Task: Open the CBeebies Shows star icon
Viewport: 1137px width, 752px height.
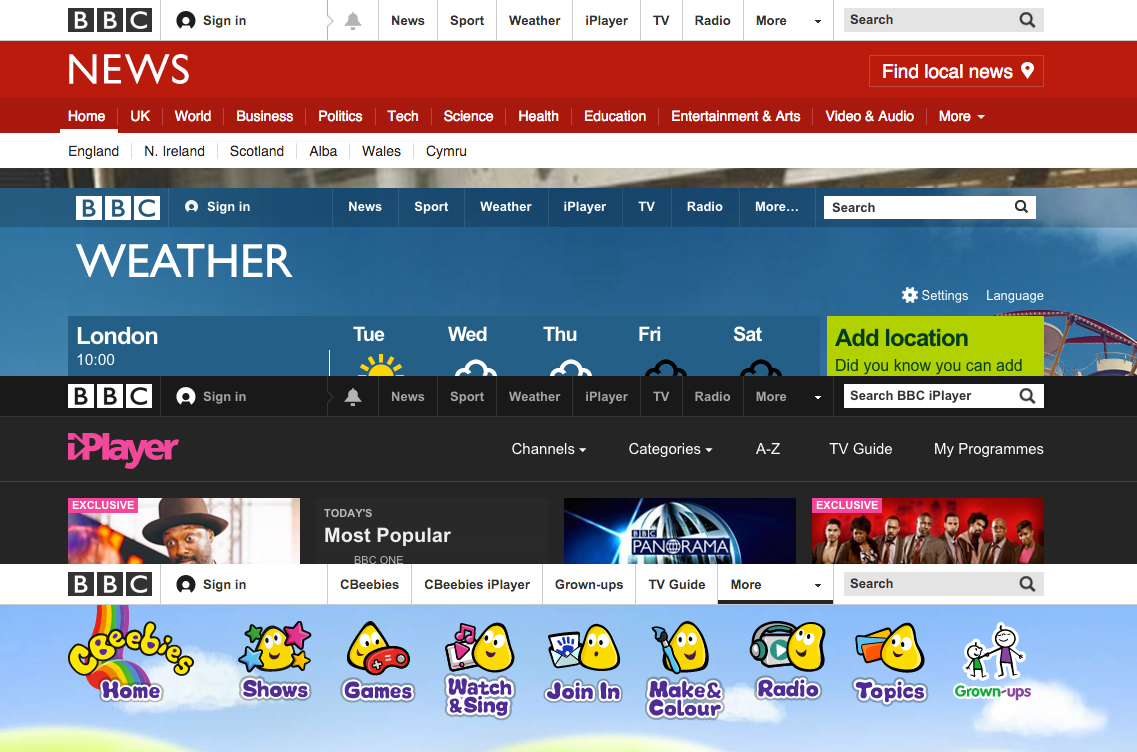Action: pos(275,655)
